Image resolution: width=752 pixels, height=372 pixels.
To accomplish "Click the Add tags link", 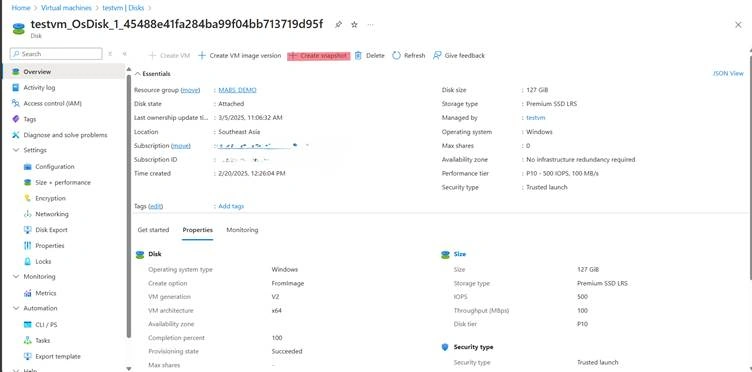I will pos(231,206).
